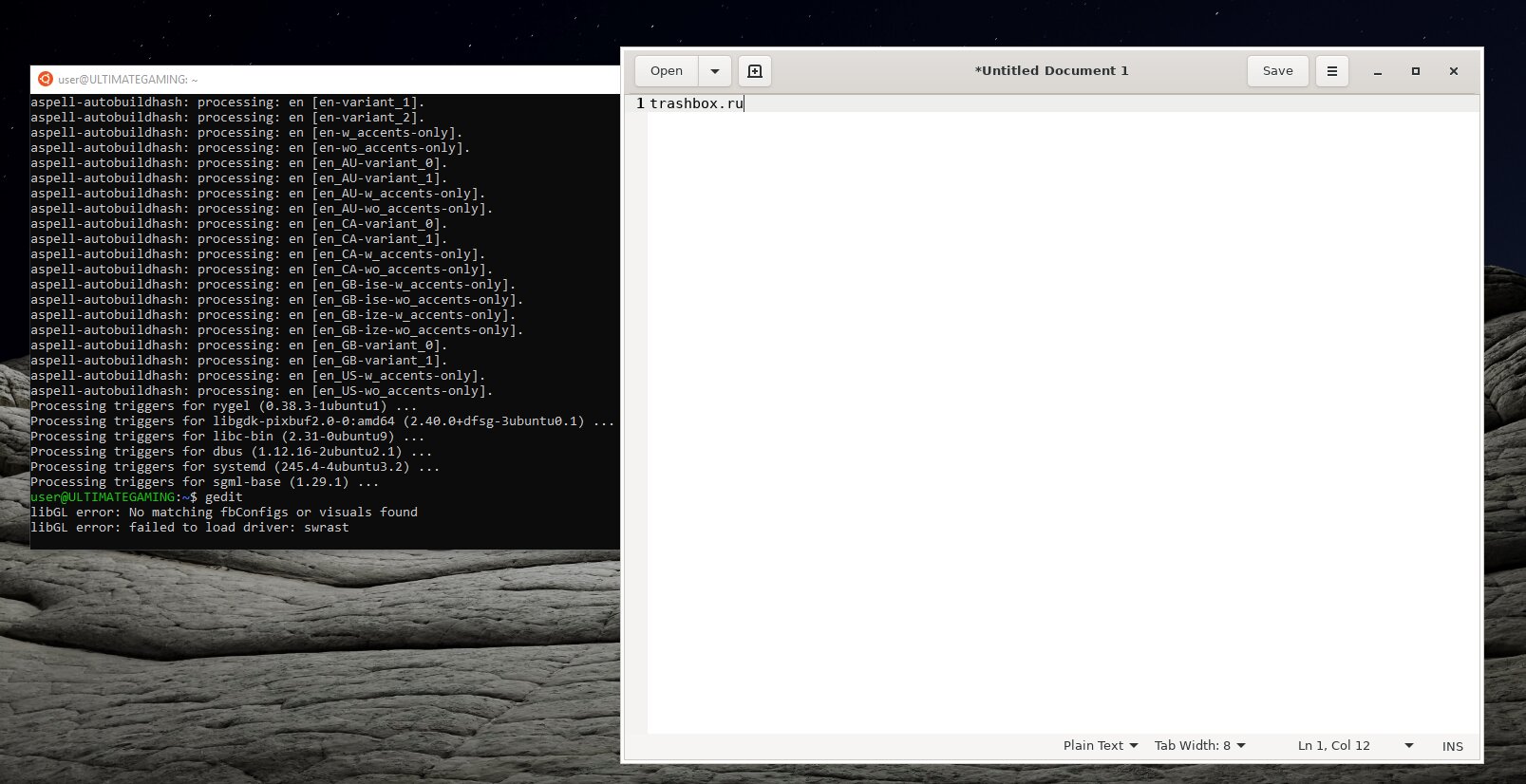Click the trashbox.ru text on line 1
The image size is (1526, 784).
[696, 103]
